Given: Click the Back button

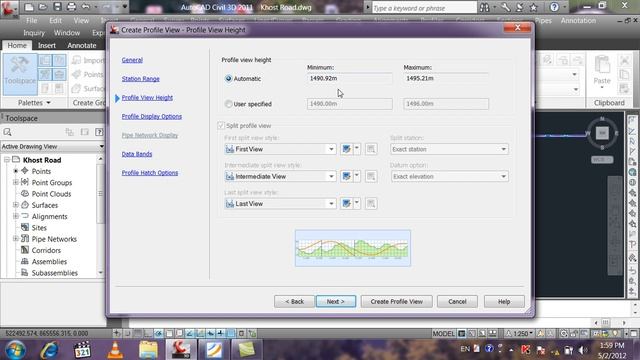Looking at the screenshot, I should [294, 301].
